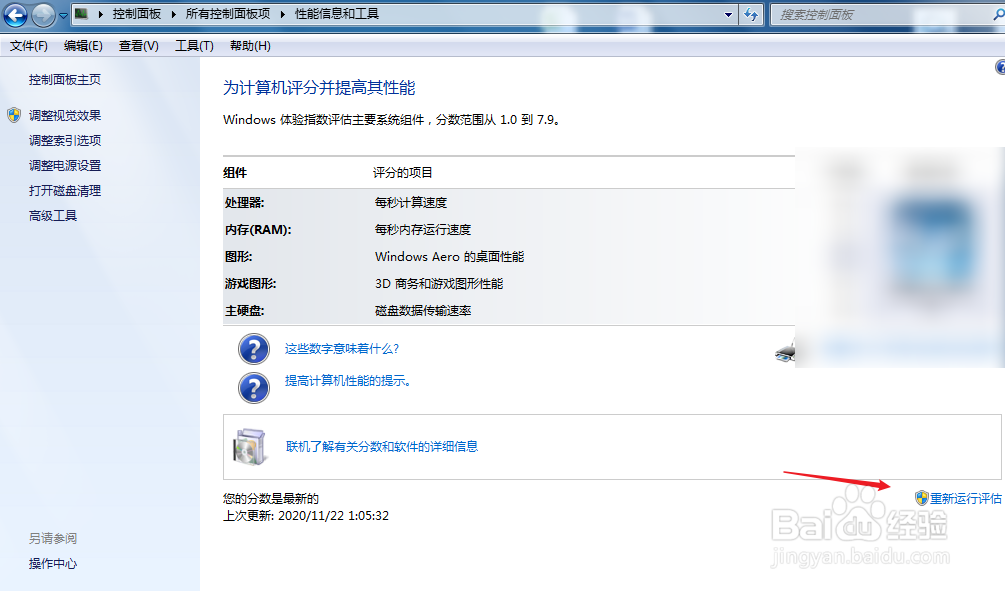Select 所有控制面板项 breadcrumb
The width and height of the screenshot is (1005, 591).
(228, 14)
